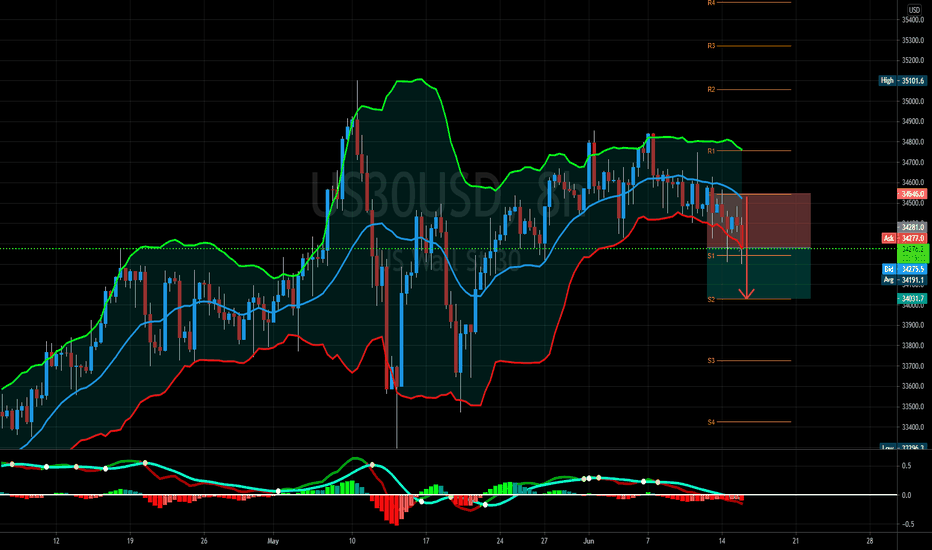932x550 pixels.
Task: Click the 28 date on time axis
Action: tap(870, 541)
